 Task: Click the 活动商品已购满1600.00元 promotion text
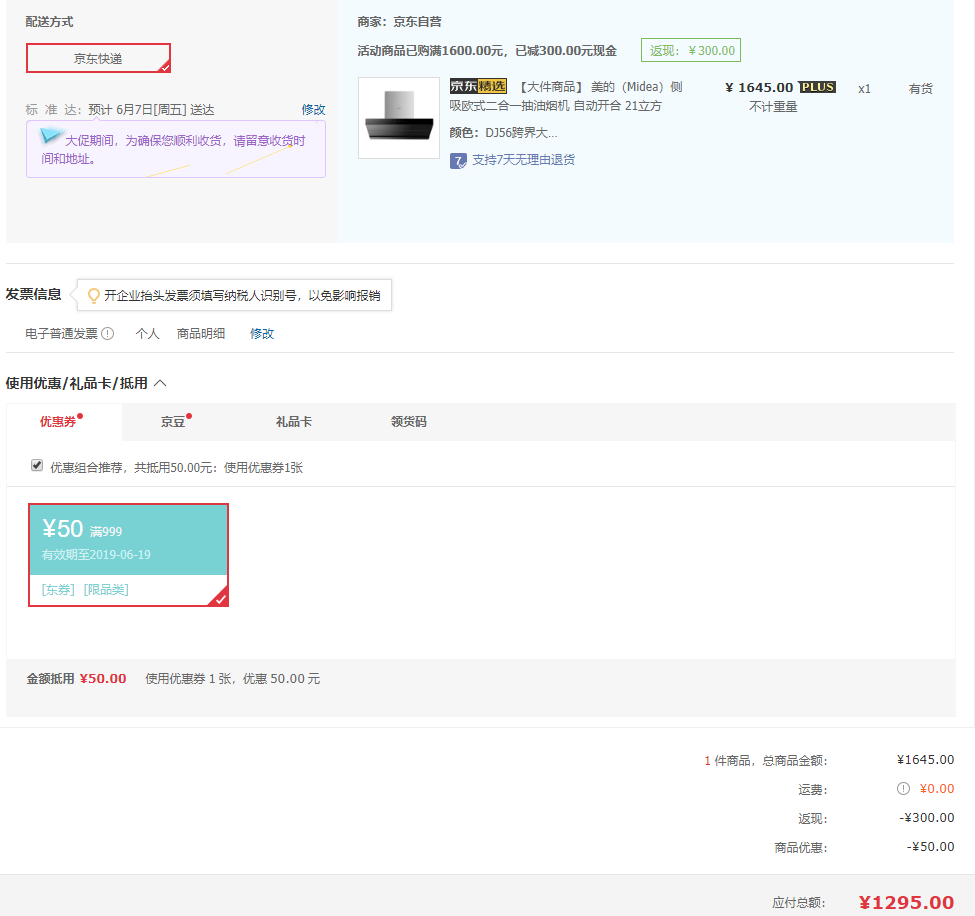[x=488, y=51]
